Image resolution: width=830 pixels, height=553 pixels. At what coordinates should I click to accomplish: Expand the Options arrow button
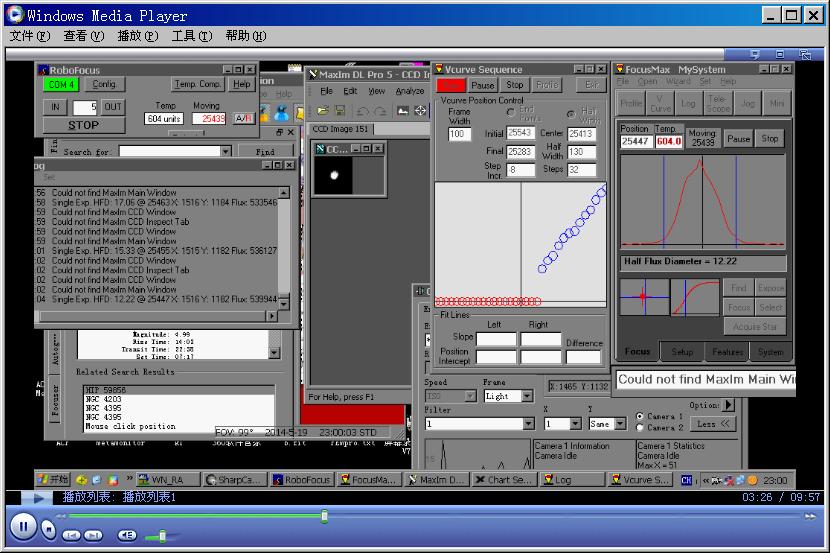click(x=728, y=405)
